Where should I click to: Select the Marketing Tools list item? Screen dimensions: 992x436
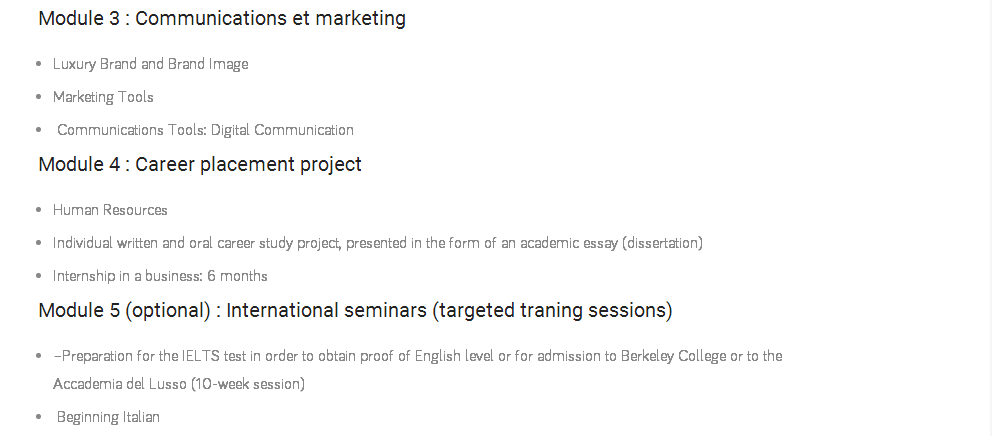click(103, 97)
